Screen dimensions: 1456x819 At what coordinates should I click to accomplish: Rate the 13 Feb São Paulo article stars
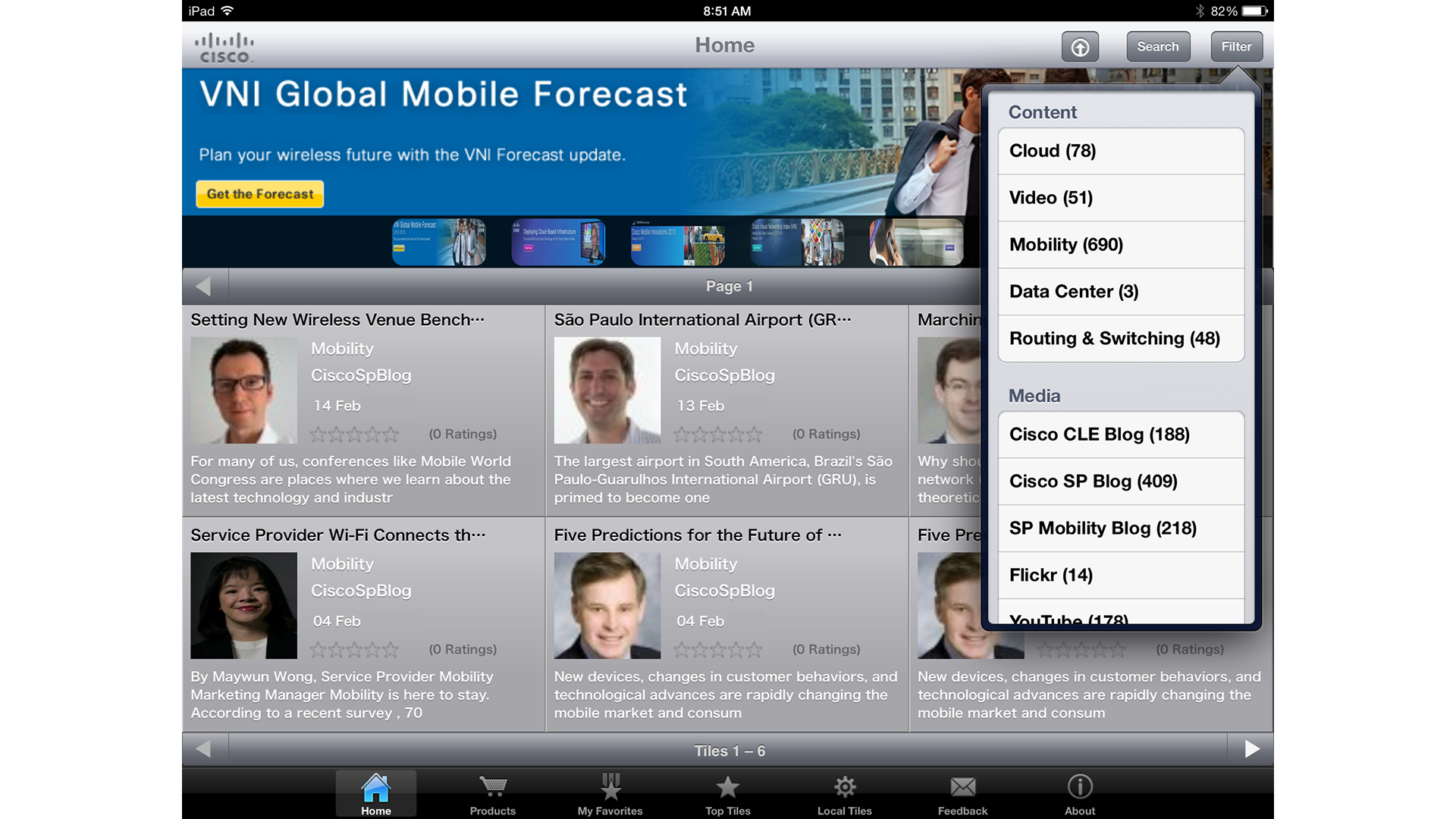(x=718, y=435)
